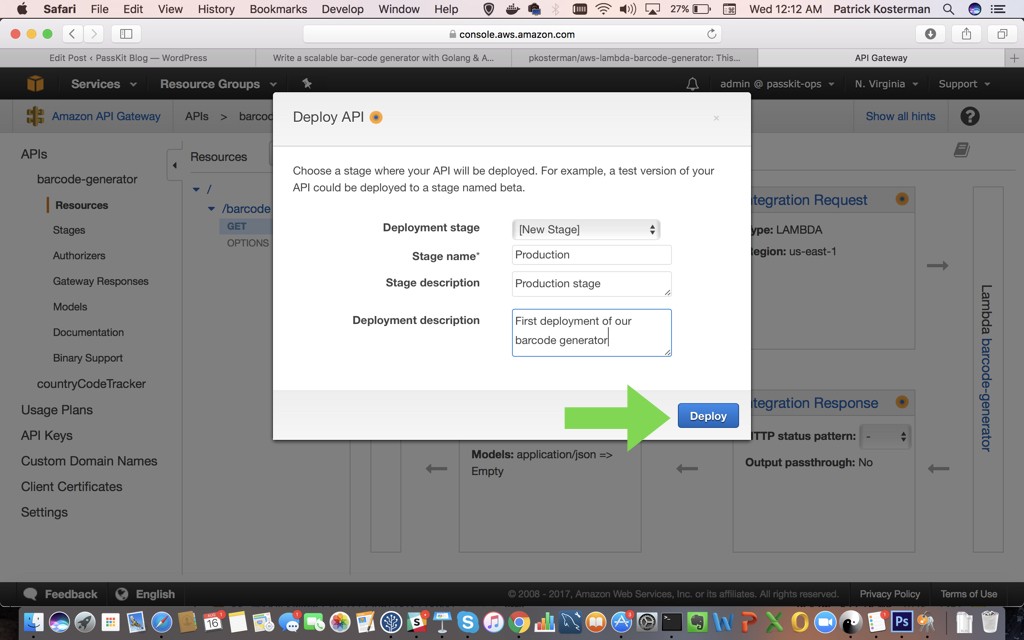Show Safari downloads

931,34
